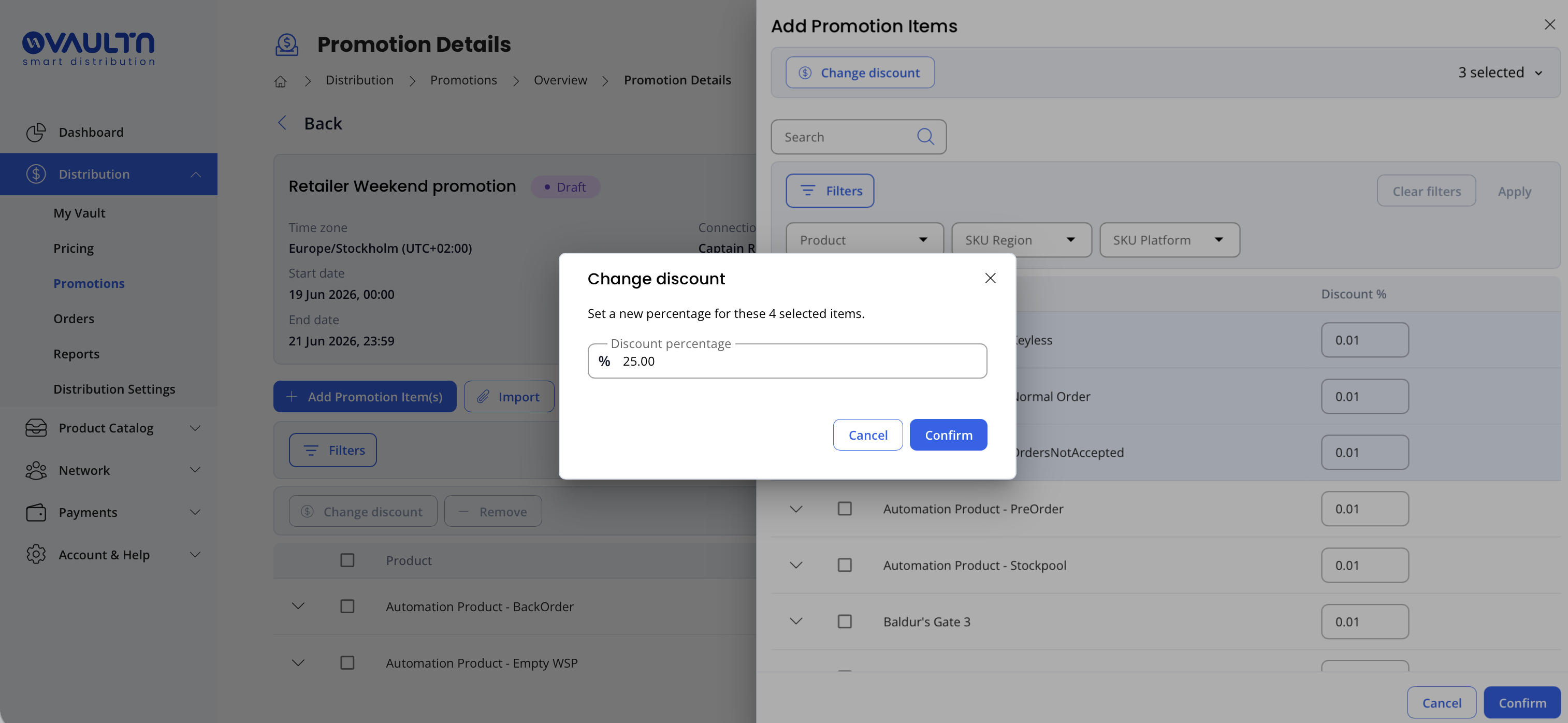1568x723 pixels.
Task: Click the Search field in side panel
Action: (x=858, y=136)
